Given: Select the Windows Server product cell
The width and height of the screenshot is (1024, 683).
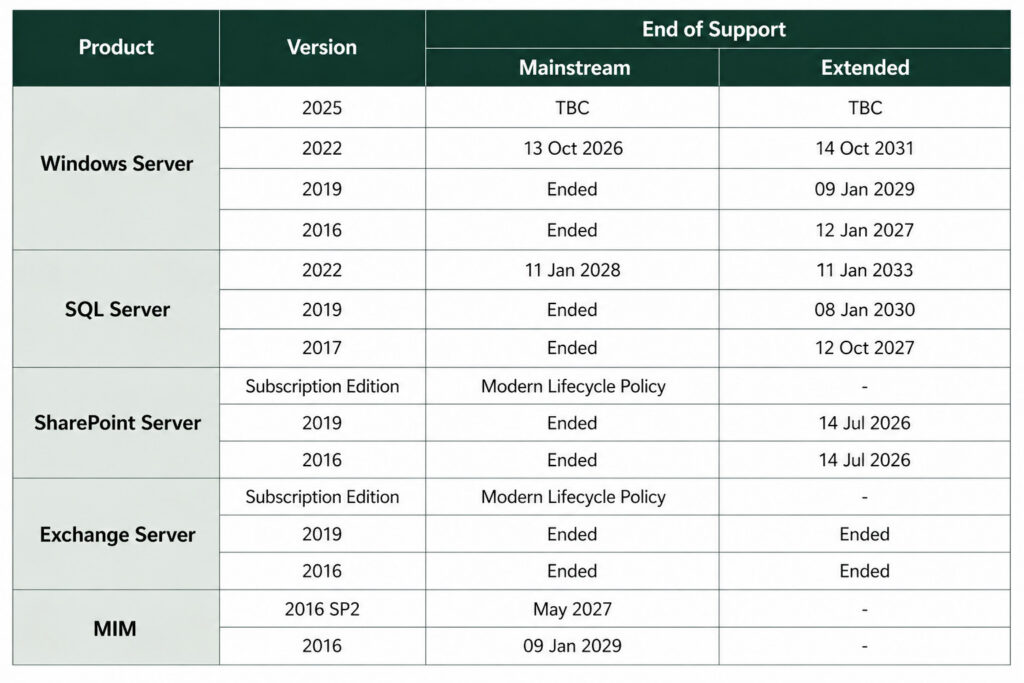Looking at the screenshot, I should 116,164.
